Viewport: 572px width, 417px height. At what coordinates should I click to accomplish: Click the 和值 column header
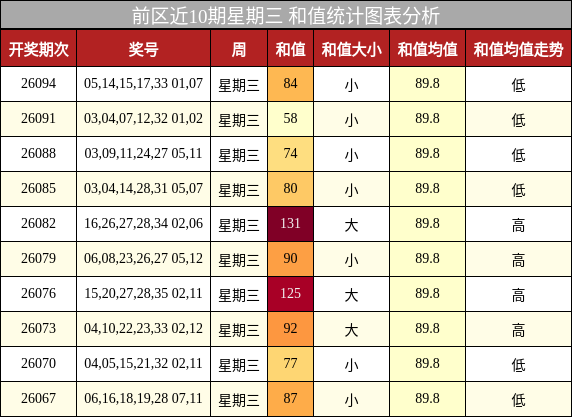(290, 49)
